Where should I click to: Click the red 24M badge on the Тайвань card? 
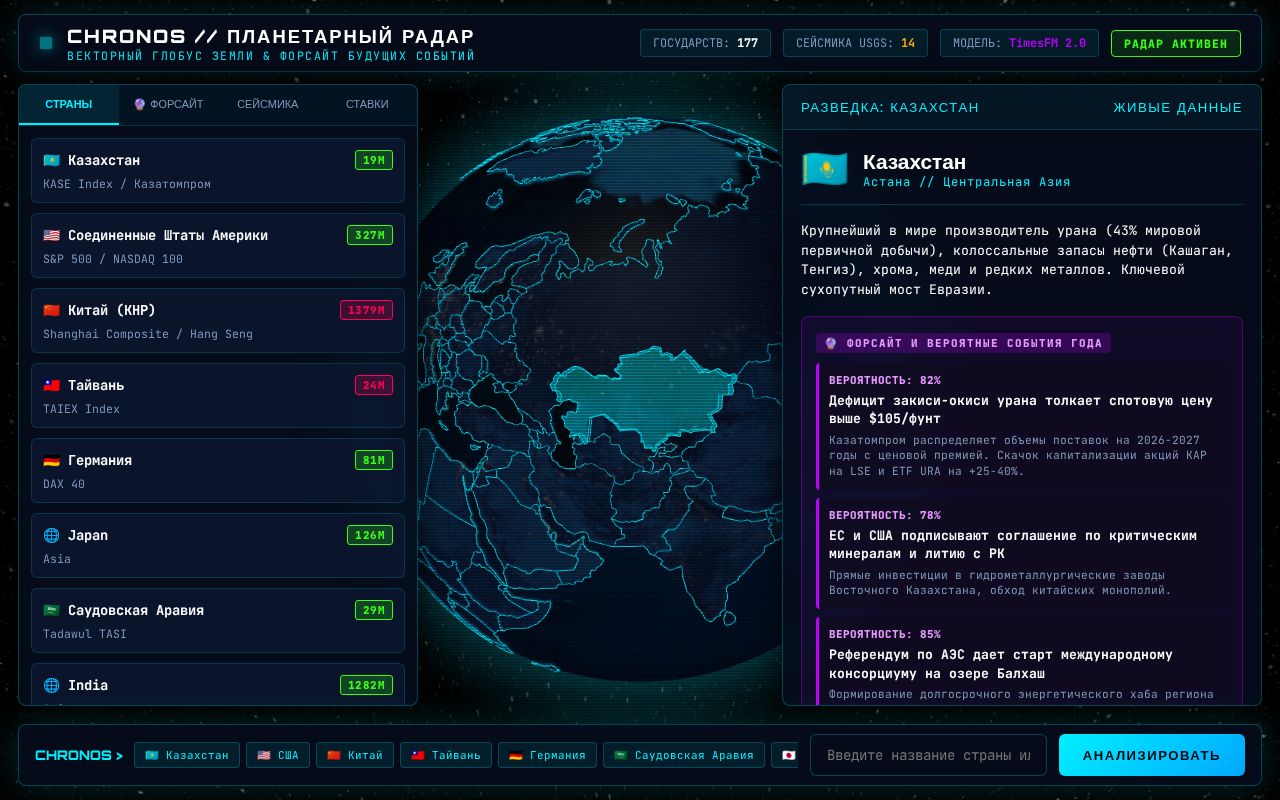click(374, 385)
